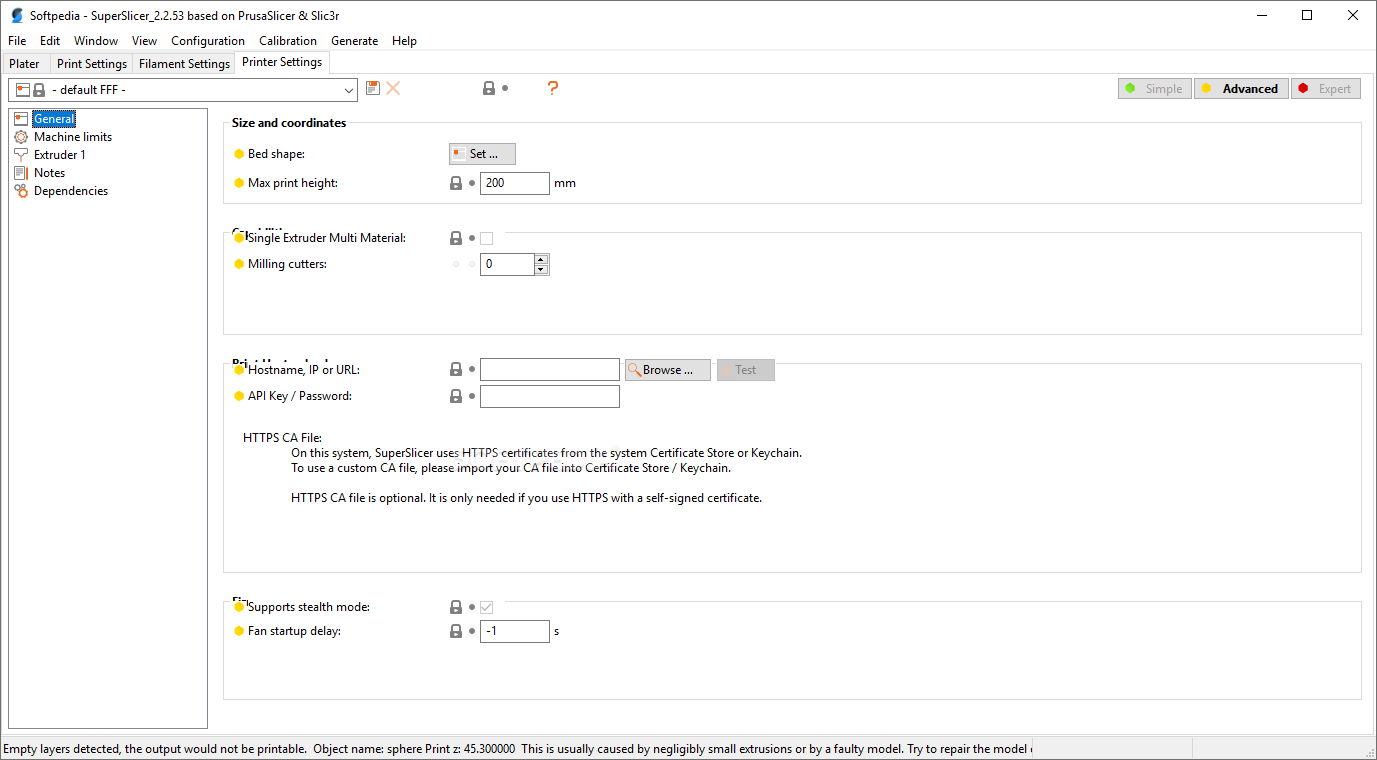Click lock icon next to Max print height
The width and height of the screenshot is (1377, 760).
point(456,183)
